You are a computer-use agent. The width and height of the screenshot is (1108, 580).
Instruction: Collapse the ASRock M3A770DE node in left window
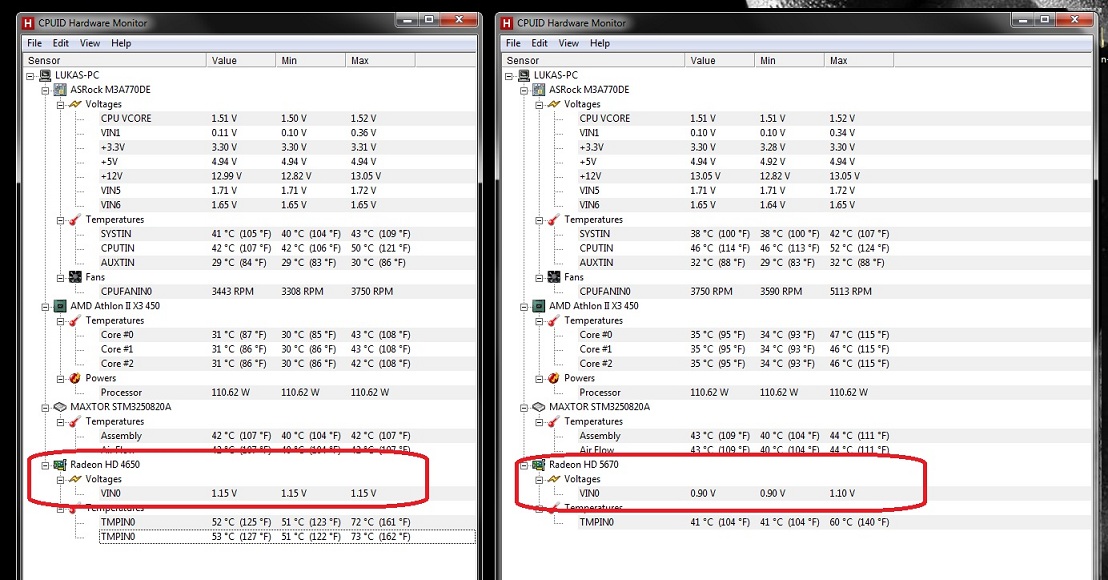coord(45,90)
